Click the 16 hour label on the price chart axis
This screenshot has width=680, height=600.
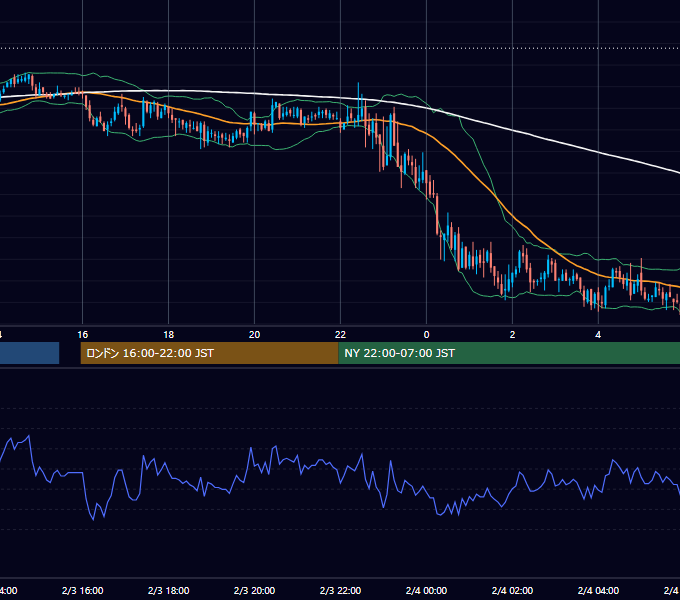pos(82,335)
